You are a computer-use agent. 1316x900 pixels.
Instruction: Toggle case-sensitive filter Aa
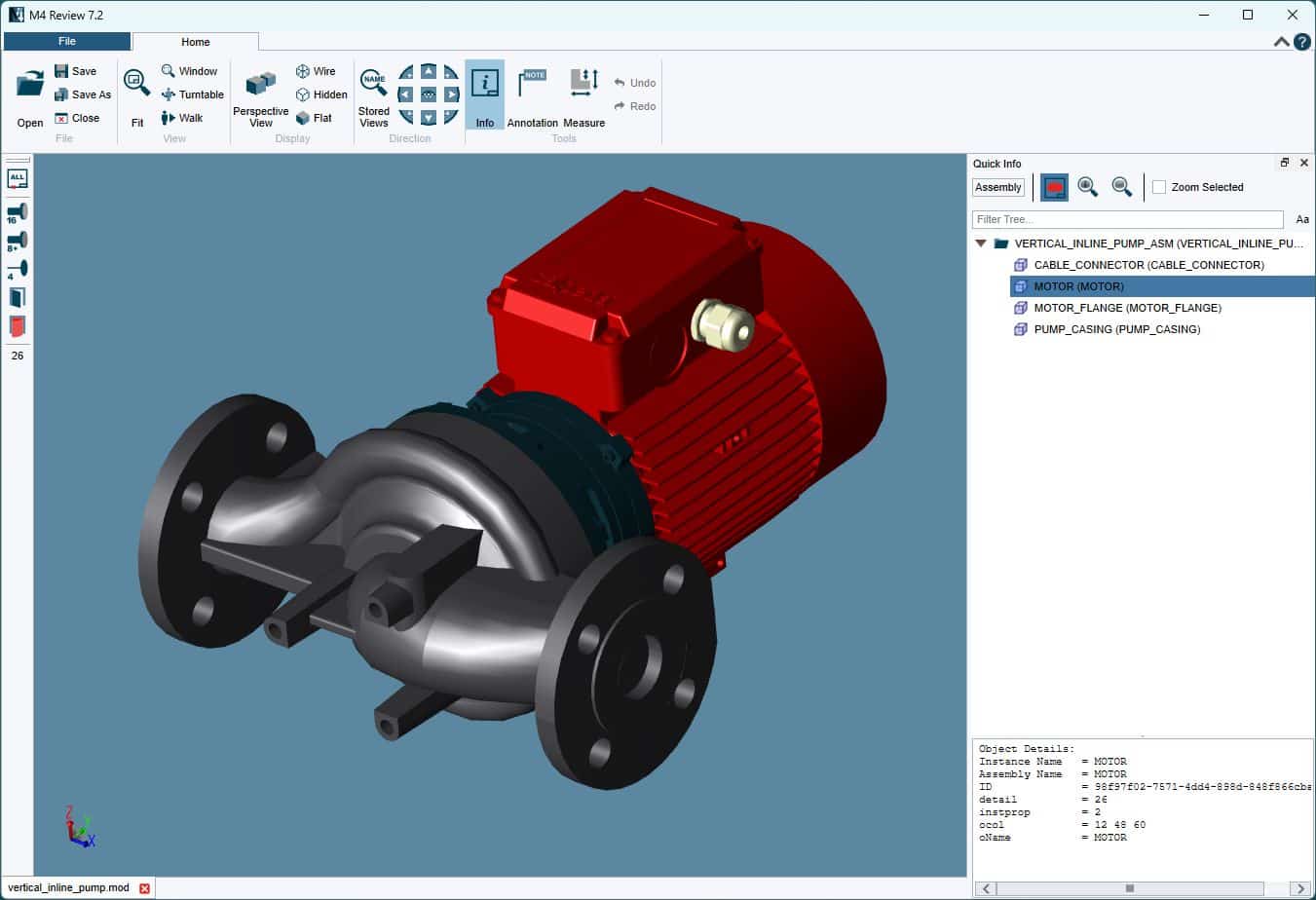tap(1301, 219)
